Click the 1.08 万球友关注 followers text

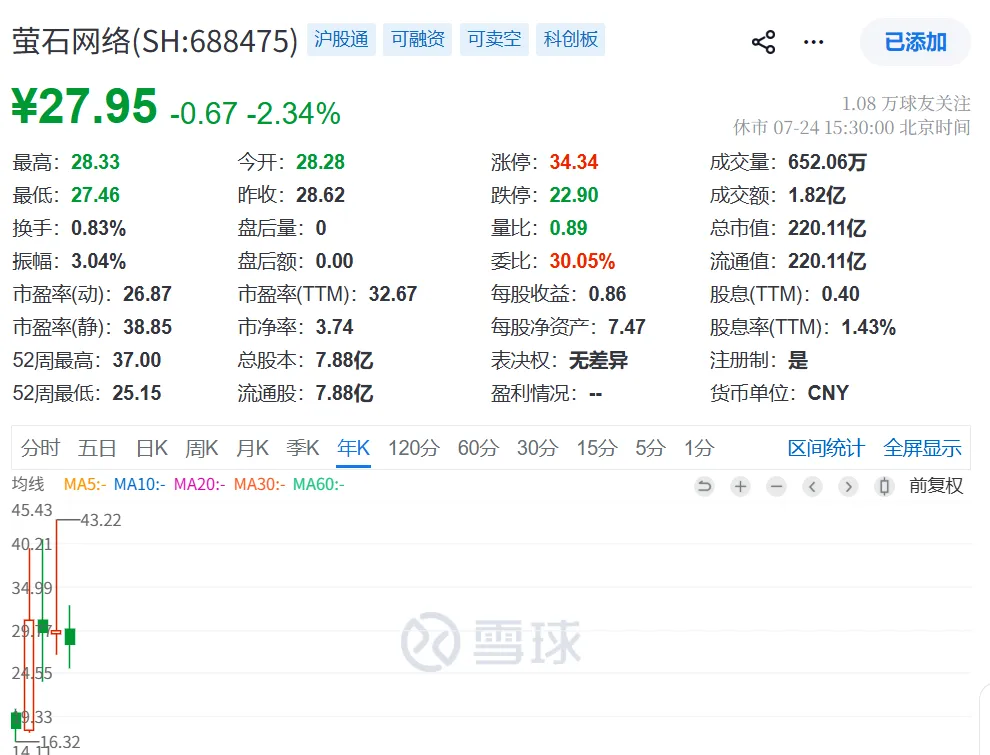(906, 104)
